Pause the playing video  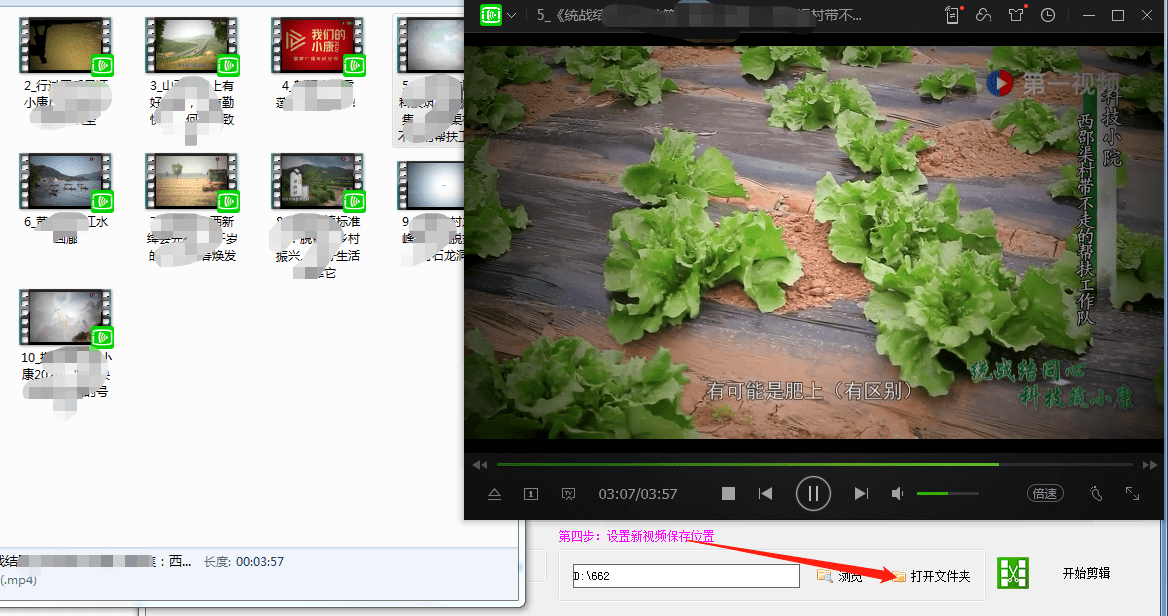pyautogui.click(x=813, y=494)
